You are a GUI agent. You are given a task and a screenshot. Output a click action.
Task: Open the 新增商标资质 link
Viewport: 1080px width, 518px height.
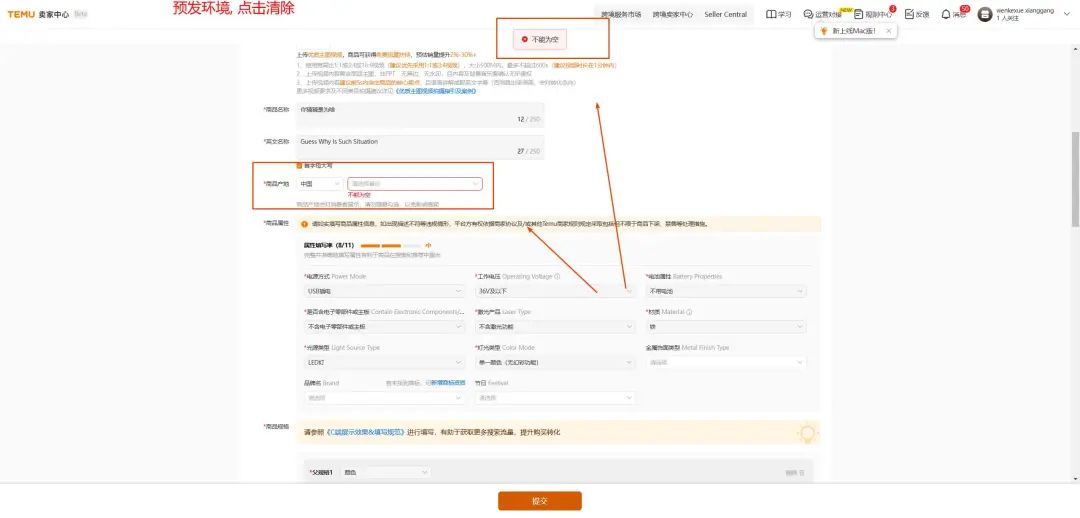[447, 383]
